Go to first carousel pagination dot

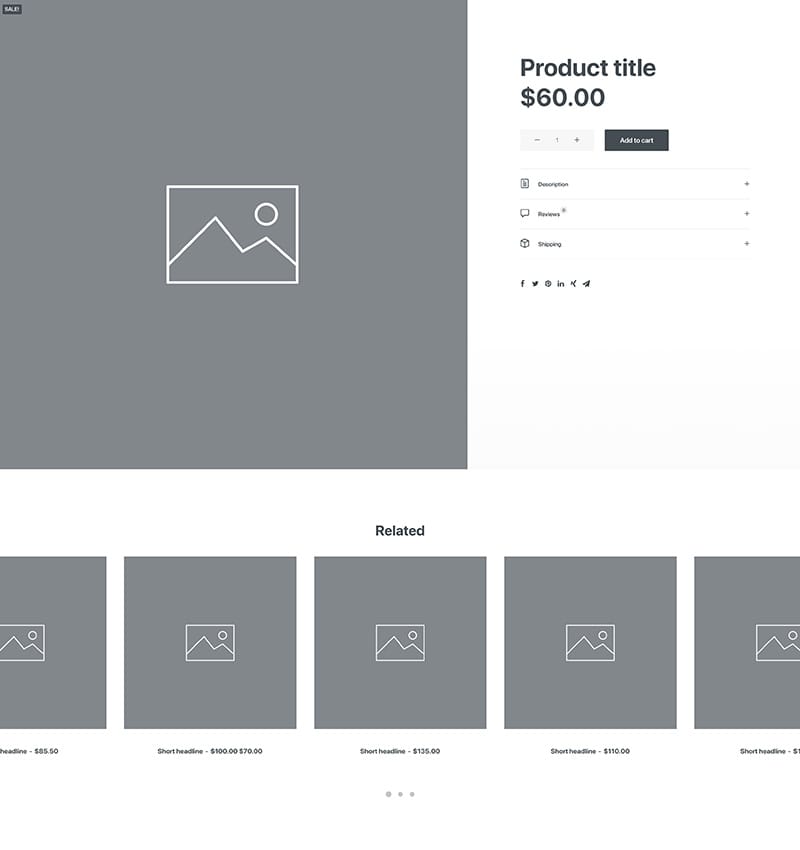click(x=388, y=794)
